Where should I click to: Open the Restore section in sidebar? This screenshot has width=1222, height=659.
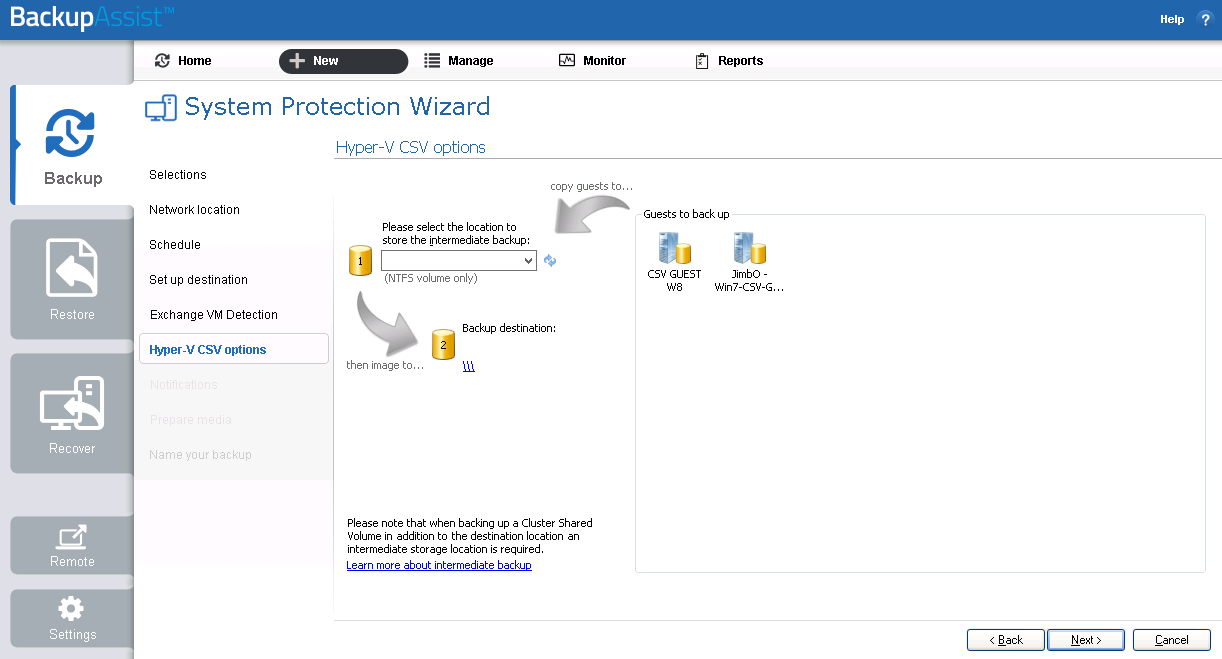pos(72,279)
